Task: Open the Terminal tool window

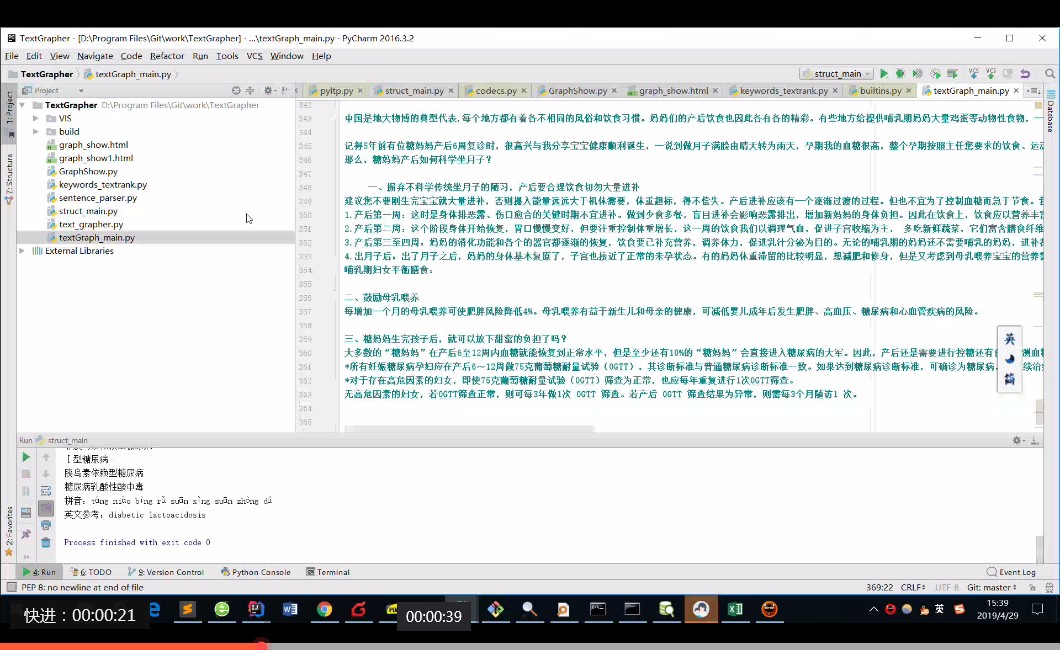Action: pyautogui.click(x=328, y=572)
